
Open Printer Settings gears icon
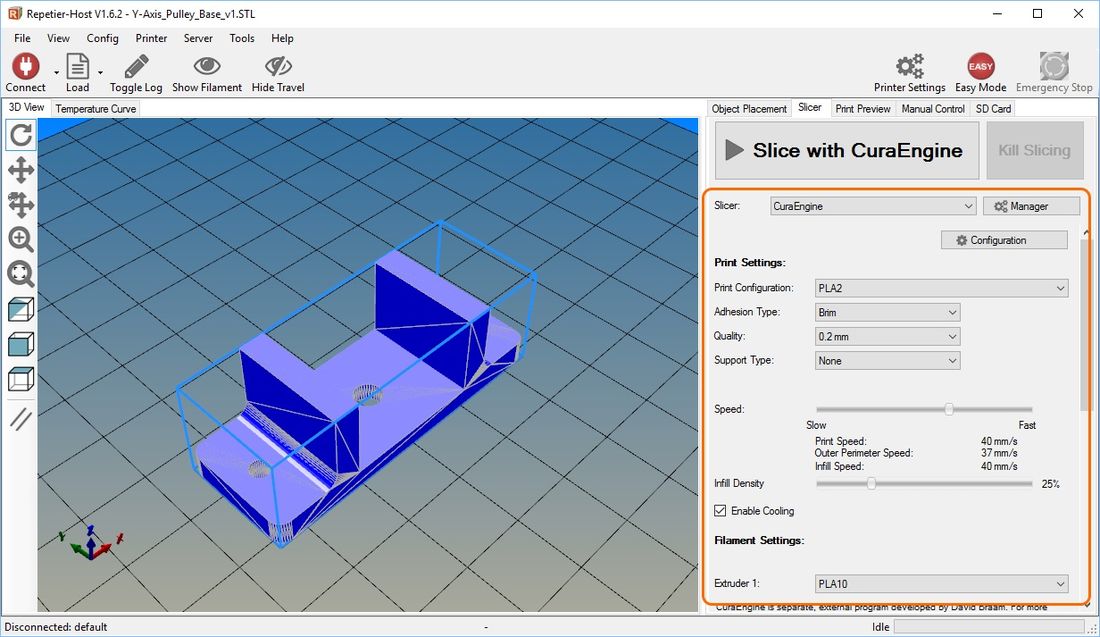pyautogui.click(x=910, y=67)
